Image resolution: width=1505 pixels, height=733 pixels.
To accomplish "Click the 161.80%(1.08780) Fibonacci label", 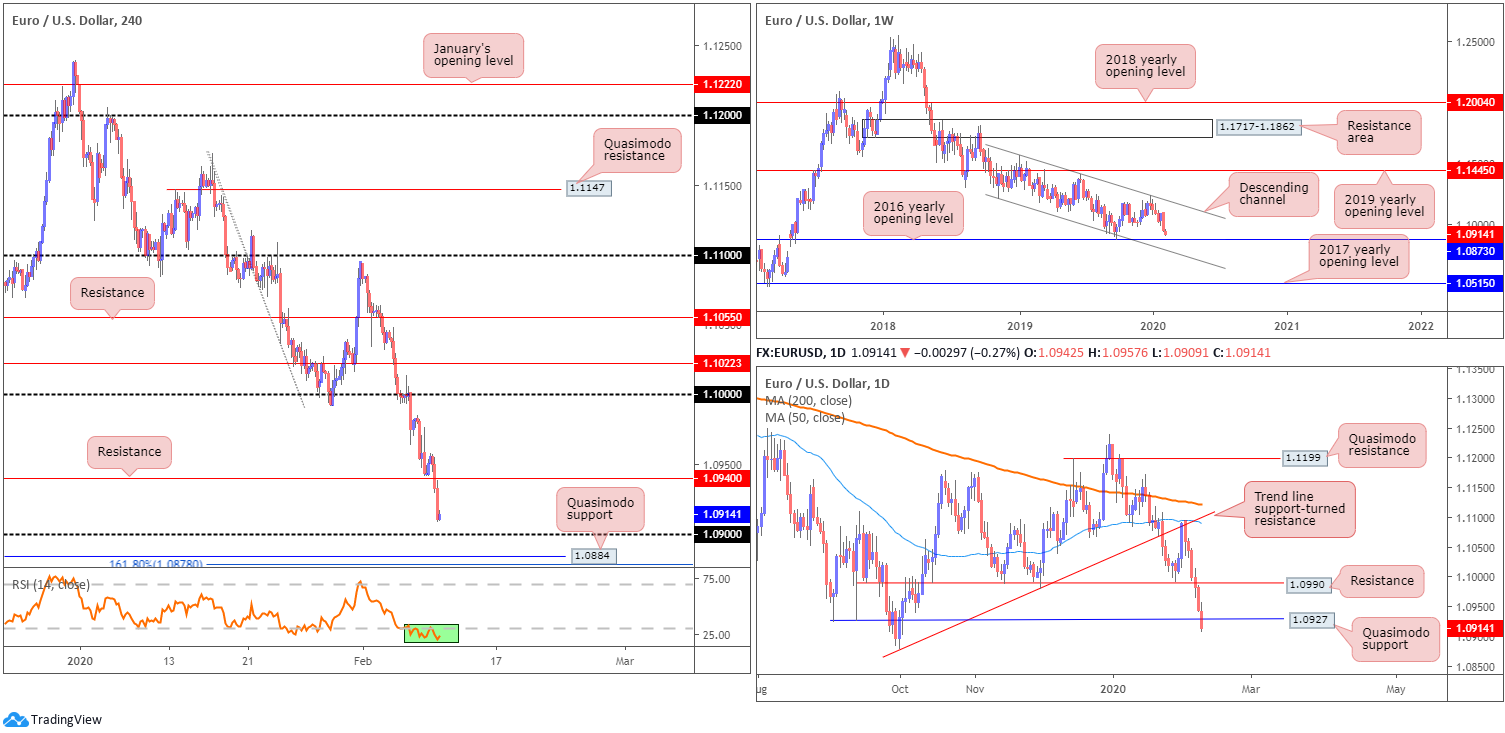I will (x=155, y=564).
